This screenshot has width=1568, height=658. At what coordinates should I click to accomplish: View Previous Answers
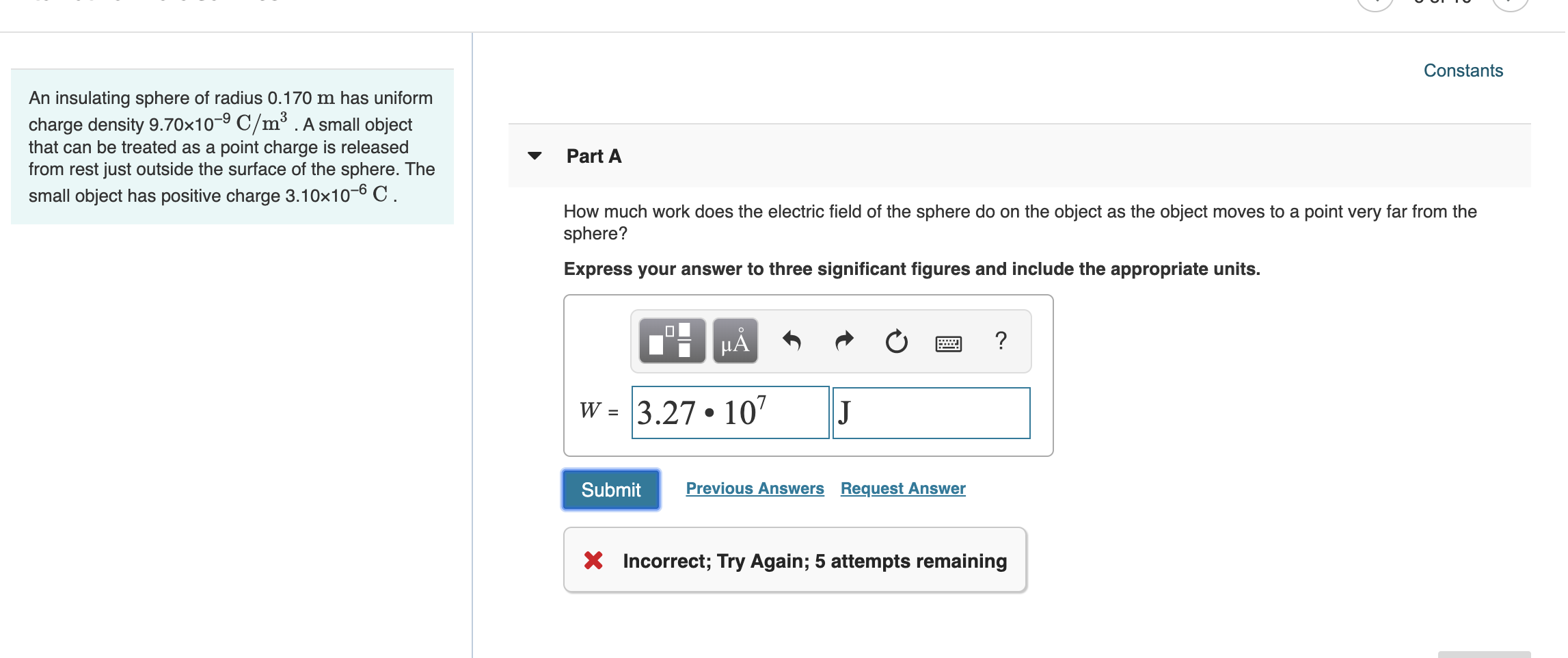tap(755, 488)
